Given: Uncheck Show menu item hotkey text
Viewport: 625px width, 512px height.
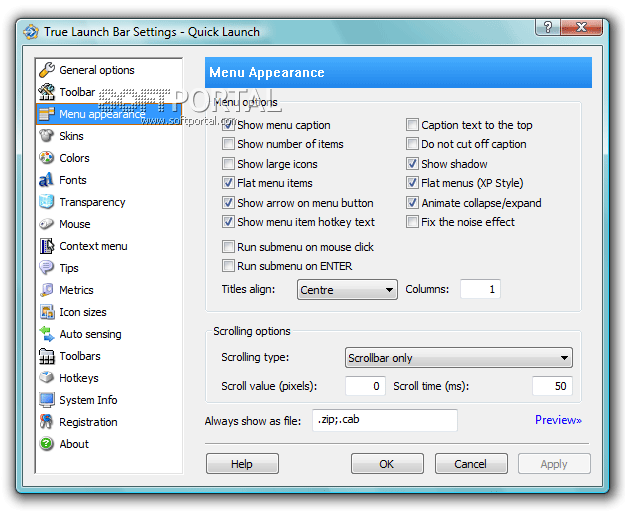Looking at the screenshot, I should [228, 222].
